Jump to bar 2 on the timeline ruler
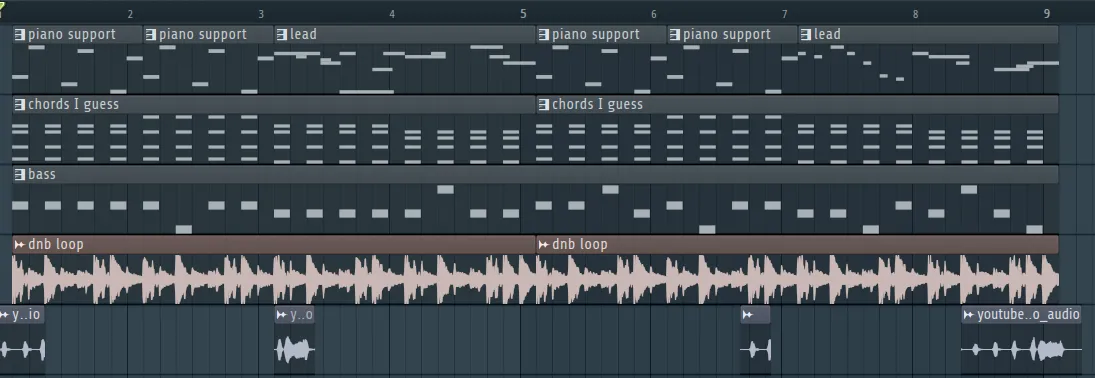 [x=130, y=14]
